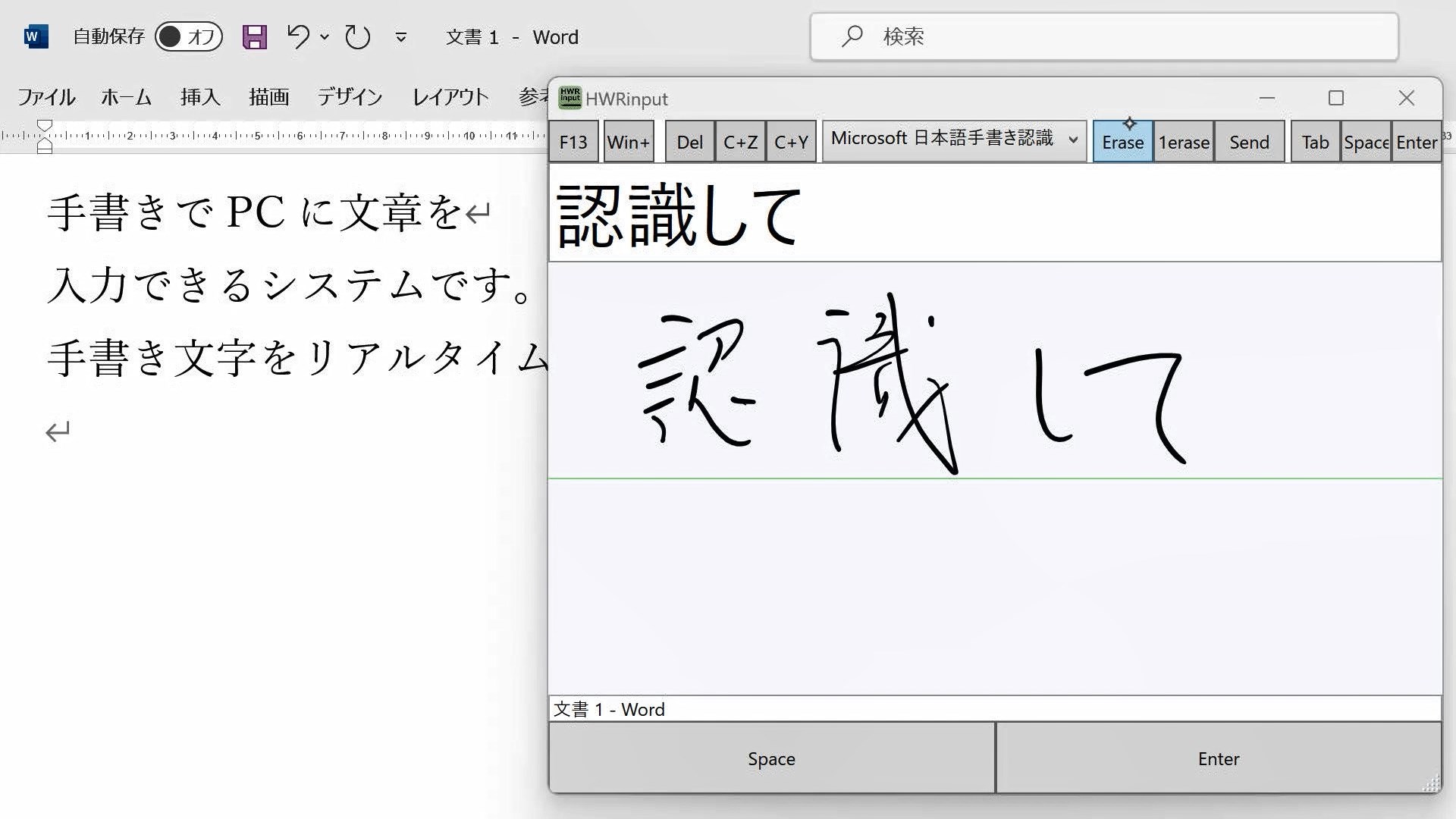
Task: Switch to the 描画 ribbon tab
Action: (x=268, y=97)
